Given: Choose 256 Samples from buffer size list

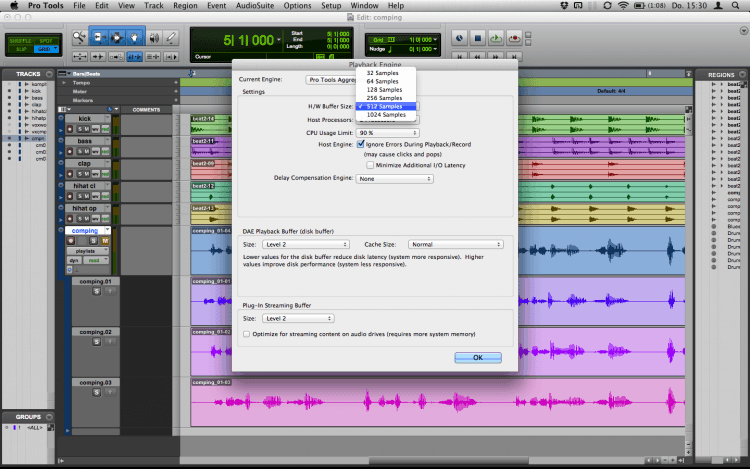Looking at the screenshot, I should [x=386, y=97].
